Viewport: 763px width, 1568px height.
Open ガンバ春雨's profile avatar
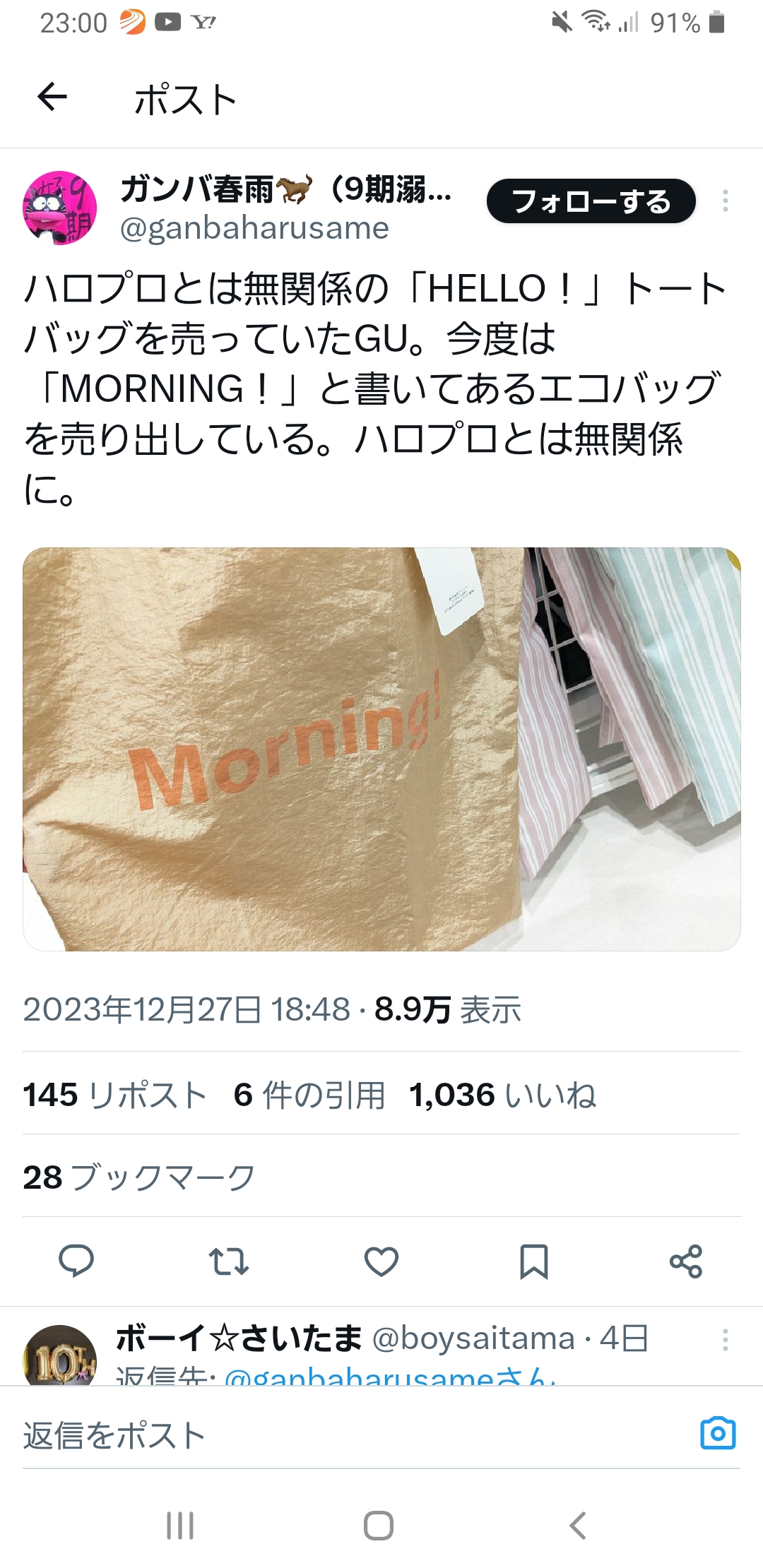coord(60,208)
